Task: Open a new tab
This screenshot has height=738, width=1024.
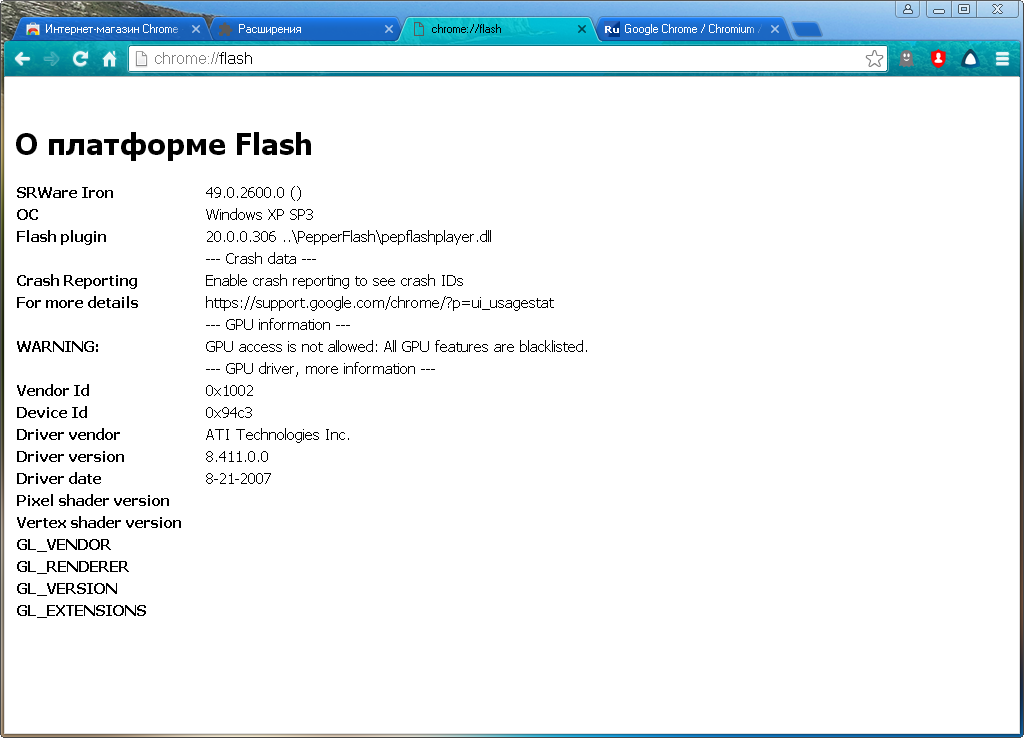Action: [807, 29]
